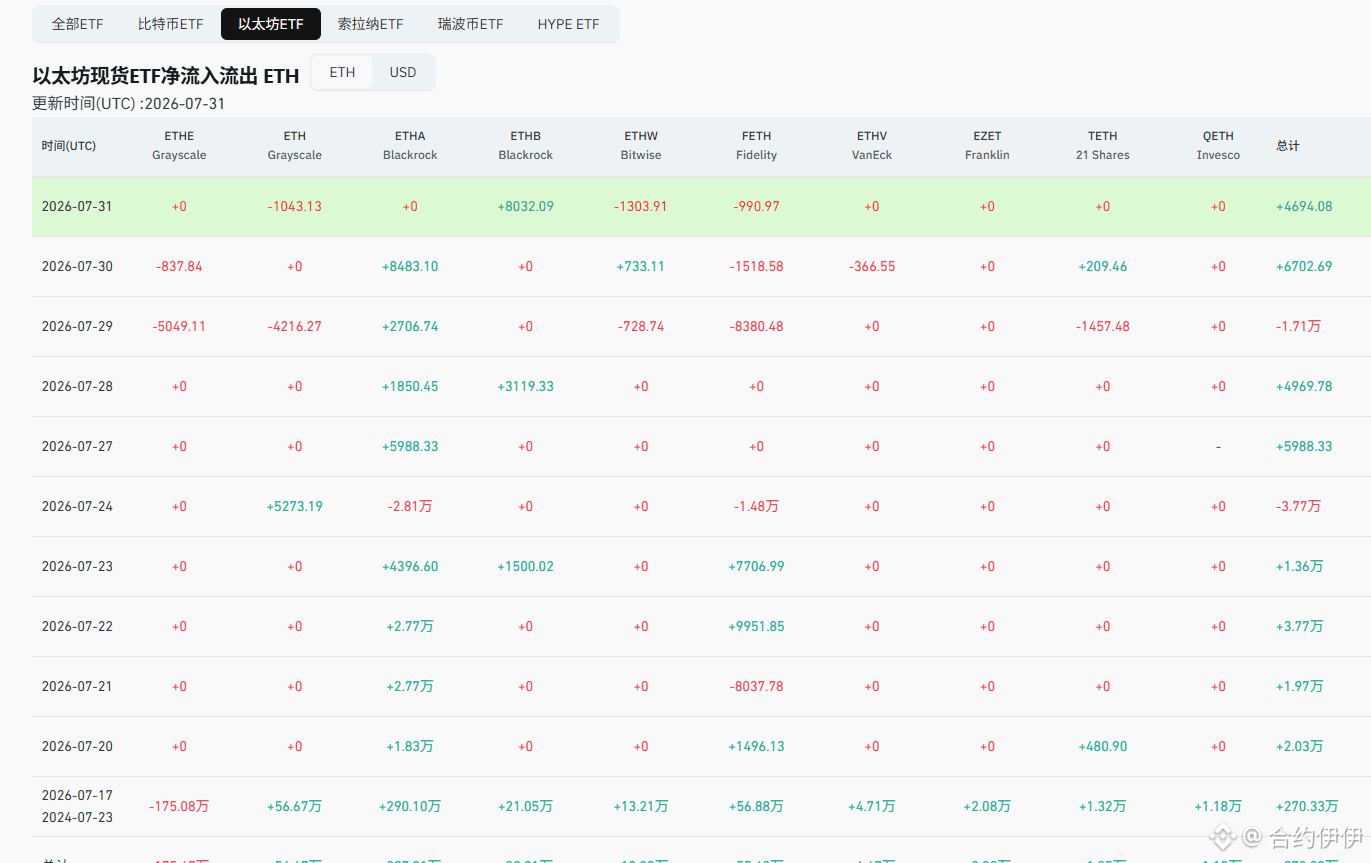The height and width of the screenshot is (863, 1371).
Task: Click the -837.84 ETHE value
Action: 179,267
